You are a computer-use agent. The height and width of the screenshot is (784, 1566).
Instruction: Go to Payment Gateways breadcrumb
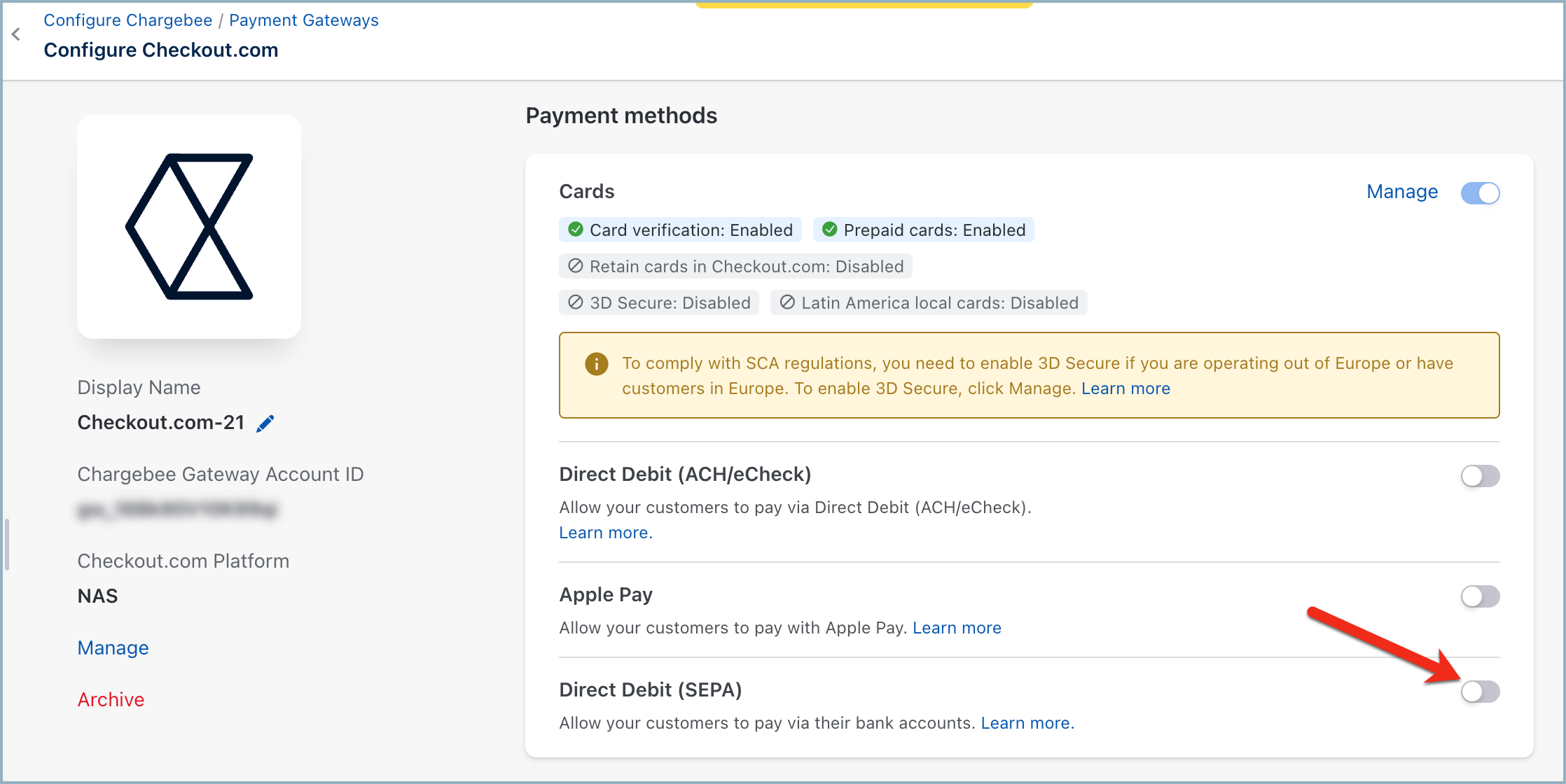click(x=303, y=20)
